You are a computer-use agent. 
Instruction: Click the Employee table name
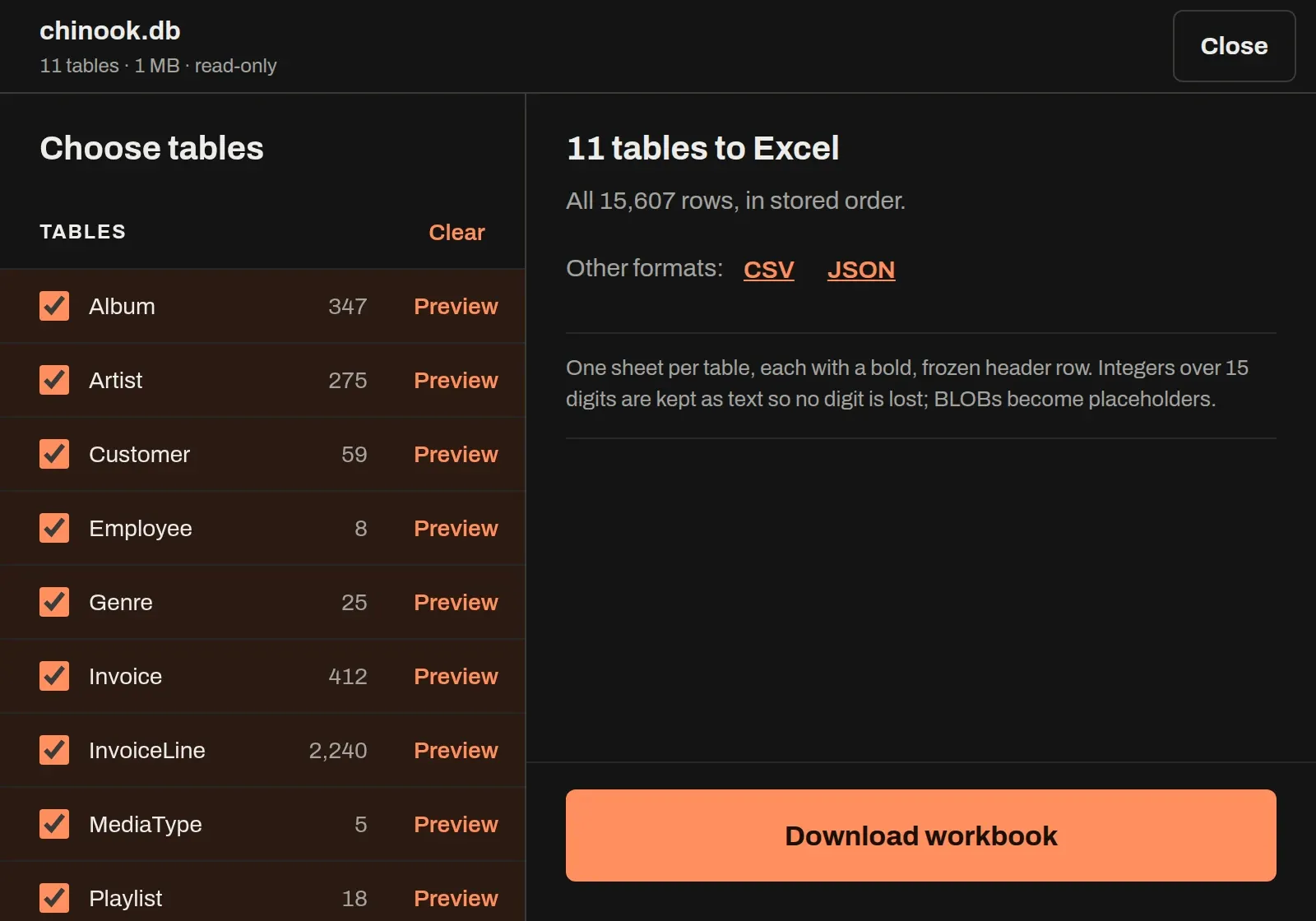141,528
